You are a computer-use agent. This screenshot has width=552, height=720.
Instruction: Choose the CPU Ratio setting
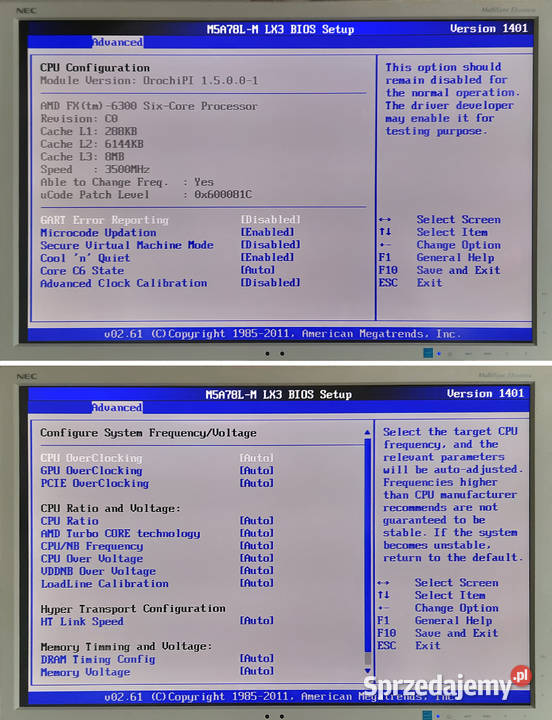[69, 521]
